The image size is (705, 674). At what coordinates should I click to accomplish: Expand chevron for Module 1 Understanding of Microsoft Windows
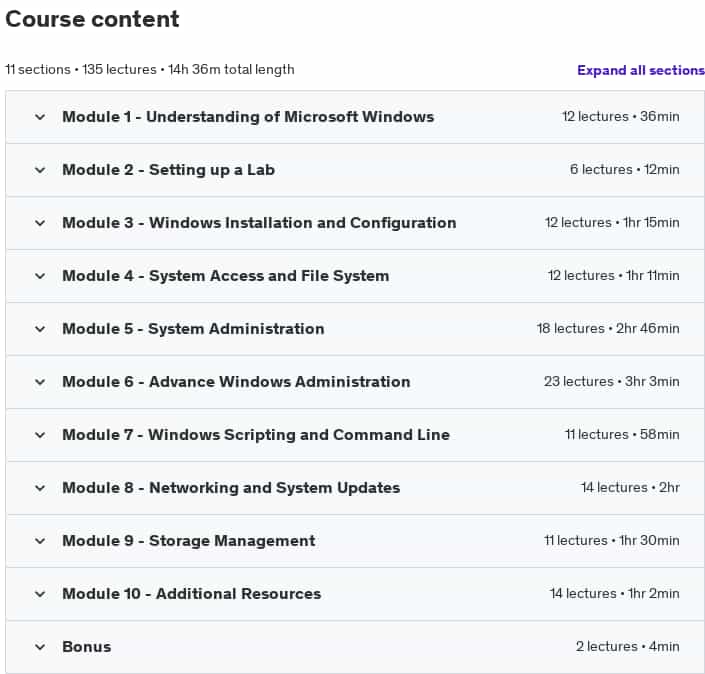pos(40,117)
